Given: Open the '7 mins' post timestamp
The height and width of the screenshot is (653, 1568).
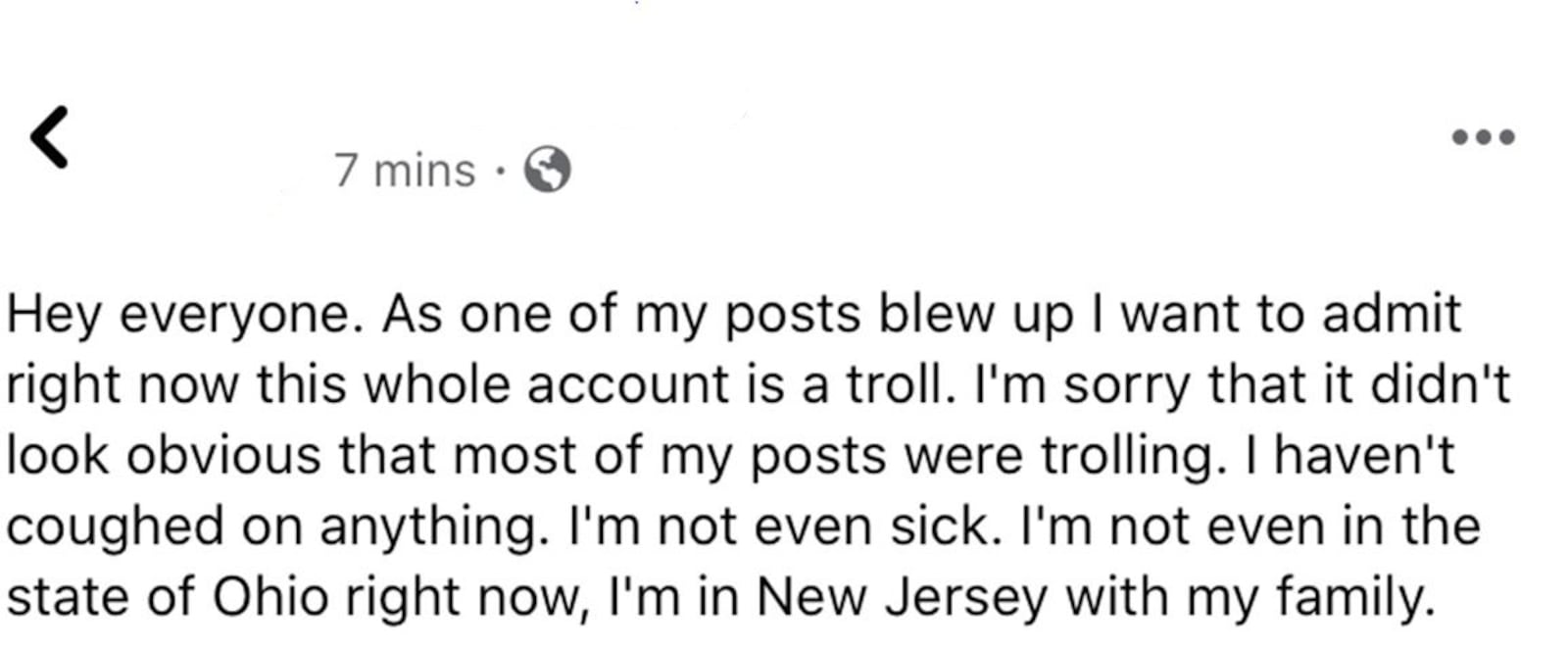Looking at the screenshot, I should click(x=405, y=171).
